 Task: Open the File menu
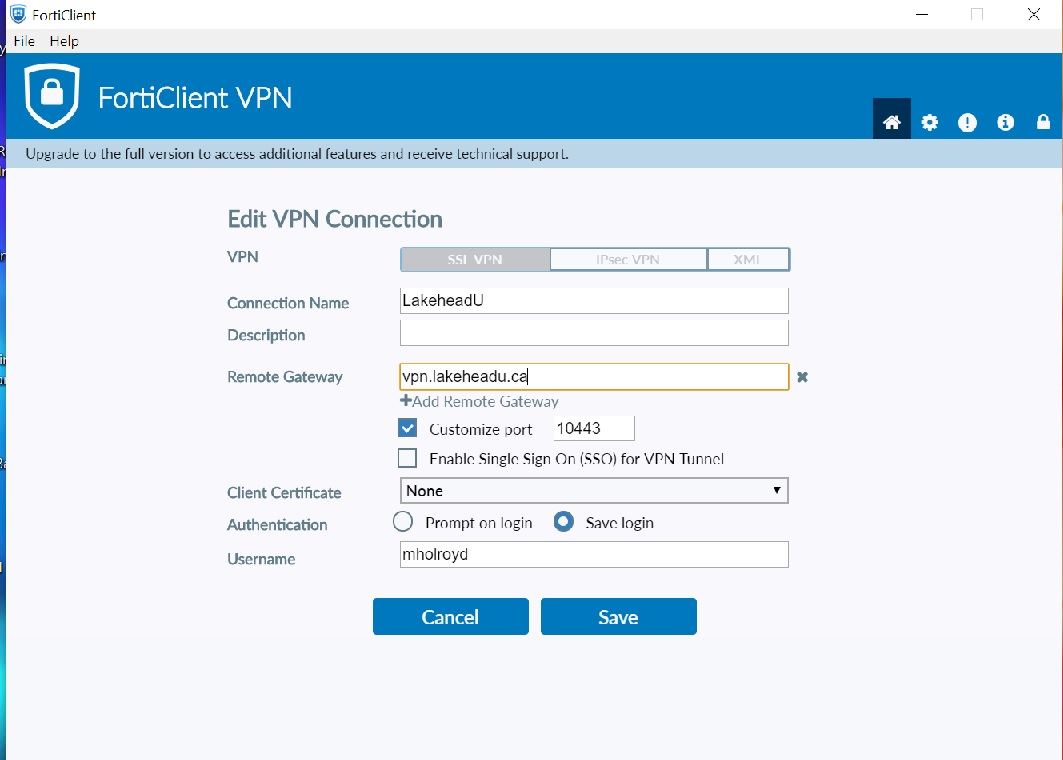point(24,41)
